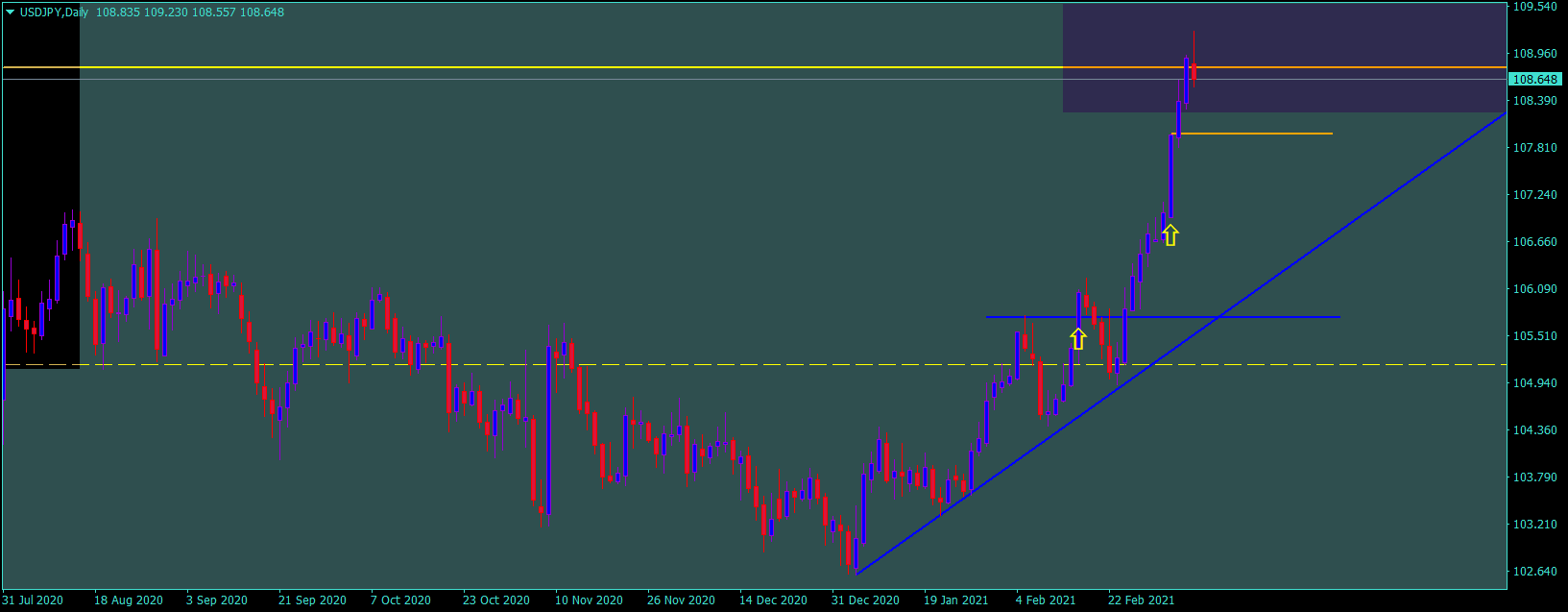Click price scale label 108.390

tap(1535, 101)
